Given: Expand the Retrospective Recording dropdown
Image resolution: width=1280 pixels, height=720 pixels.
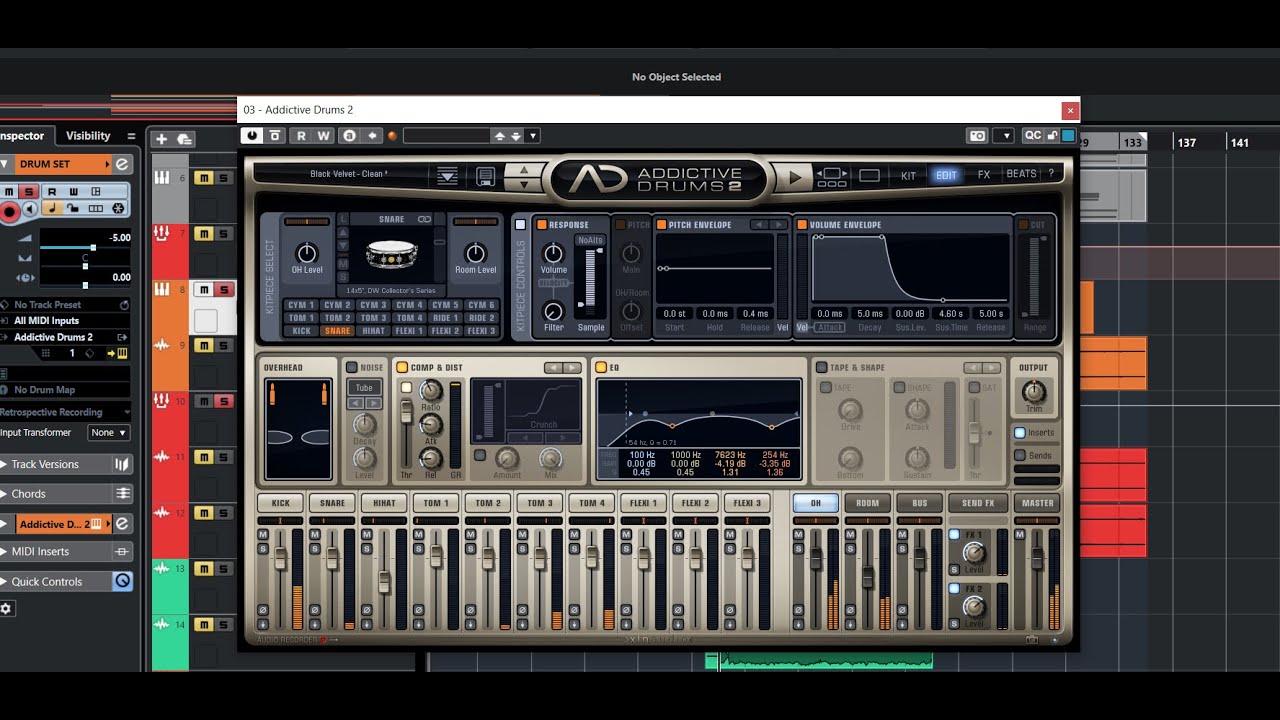Looking at the screenshot, I should (126, 412).
